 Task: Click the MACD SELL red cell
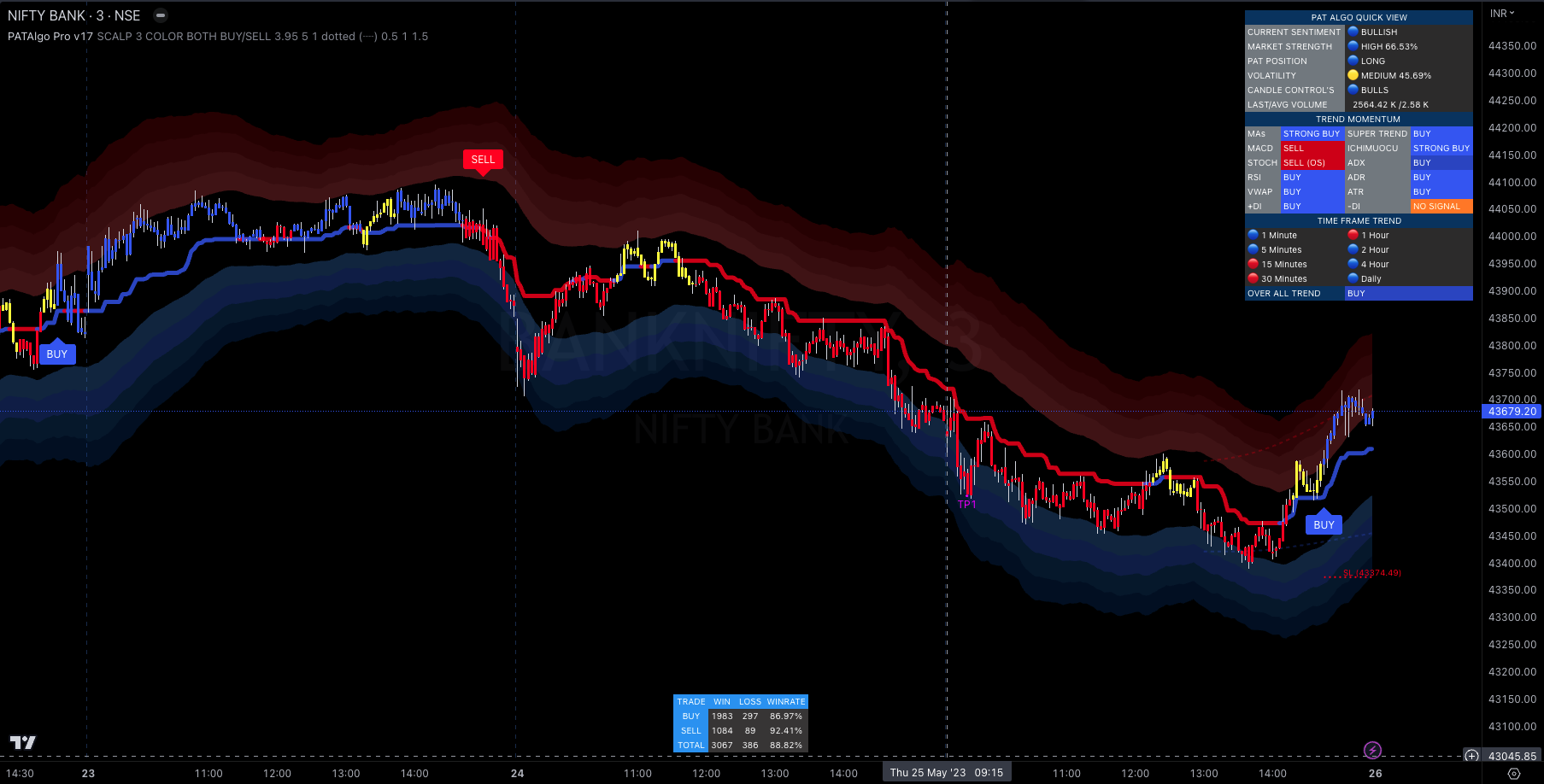(1312, 149)
